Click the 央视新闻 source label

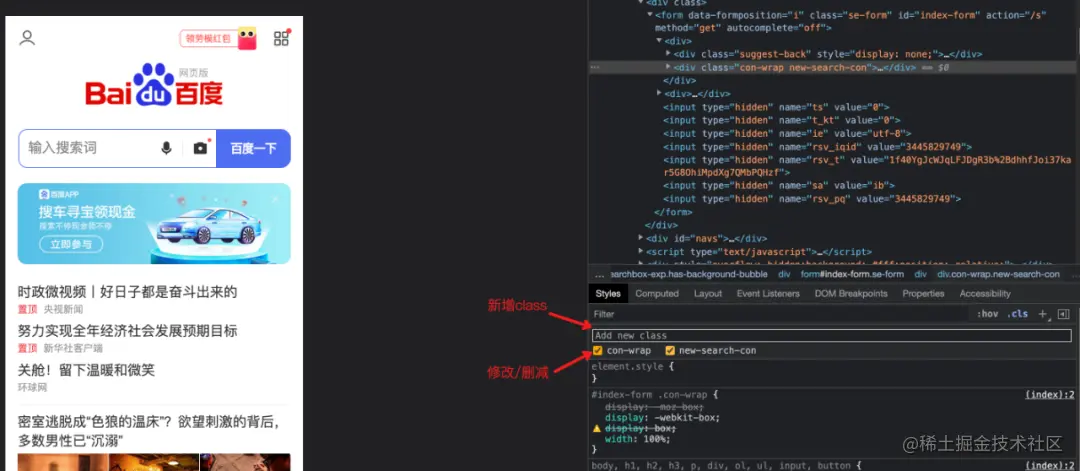click(63, 309)
